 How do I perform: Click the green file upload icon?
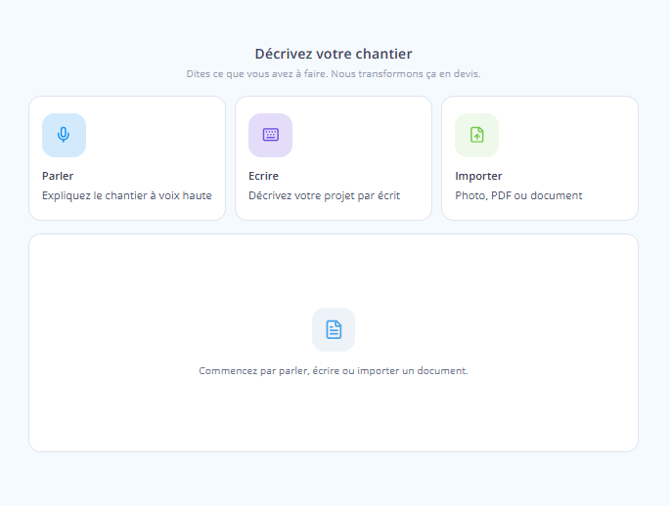point(477,135)
